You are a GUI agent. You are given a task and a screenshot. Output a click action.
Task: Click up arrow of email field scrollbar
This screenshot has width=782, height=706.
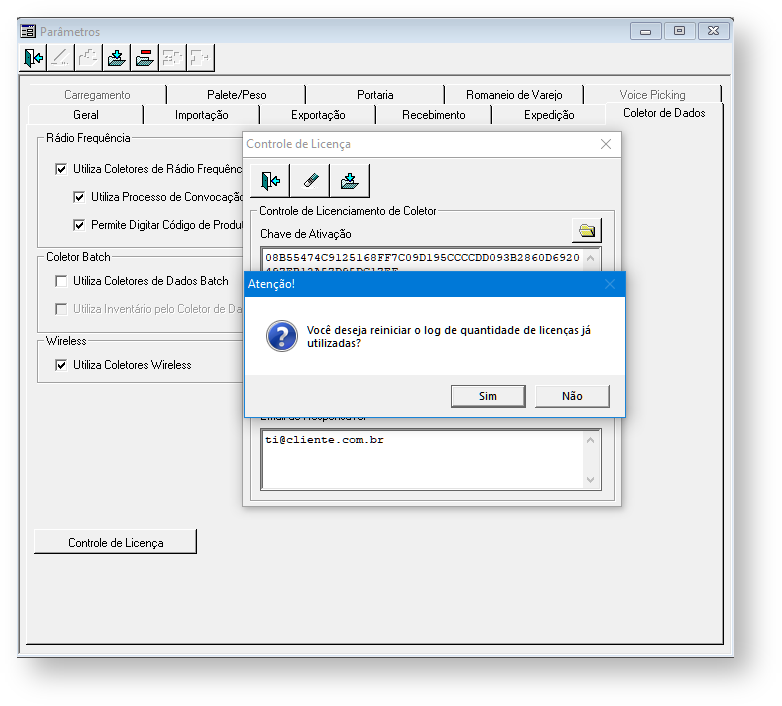coord(590,440)
